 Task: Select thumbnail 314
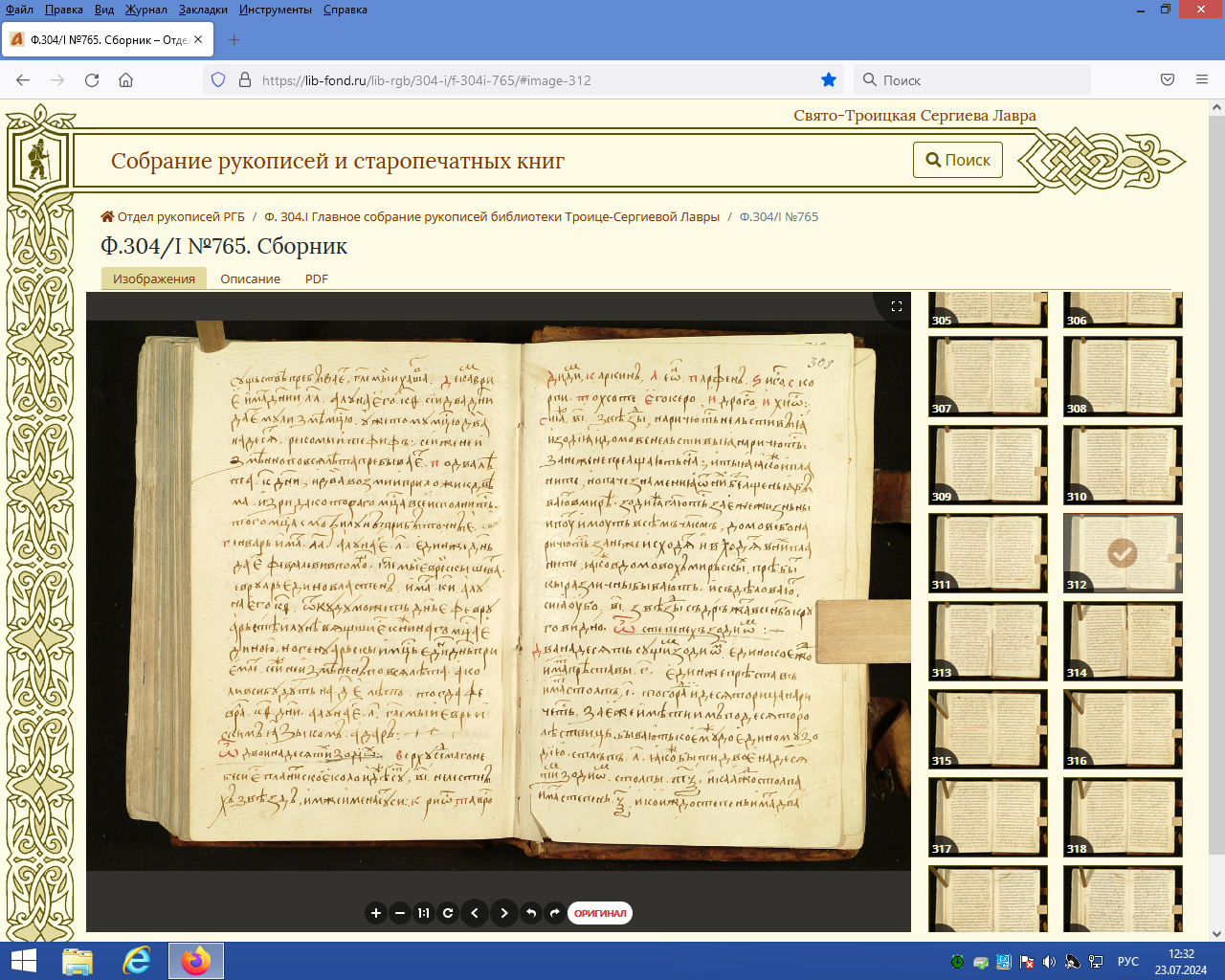point(1123,640)
